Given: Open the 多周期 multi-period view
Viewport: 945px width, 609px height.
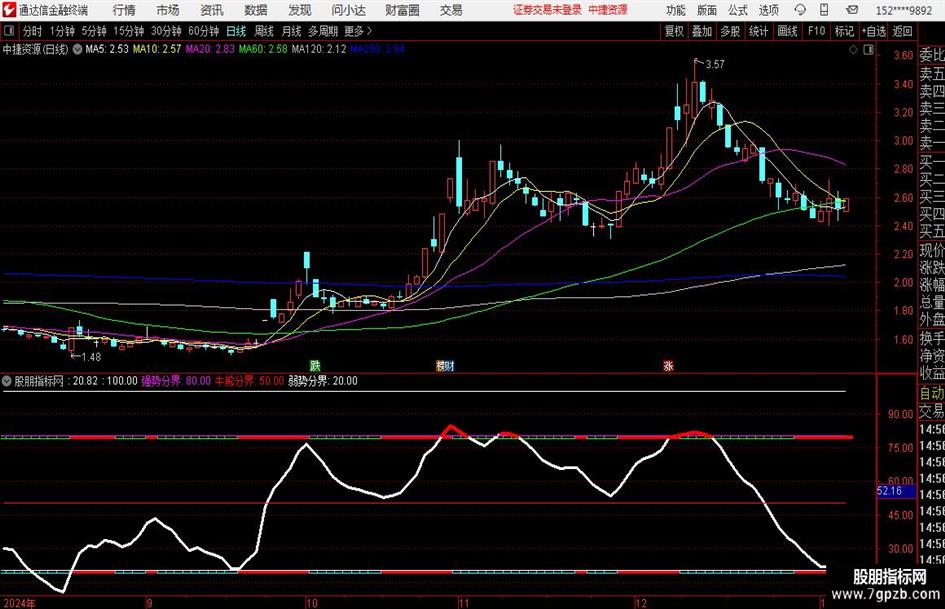Looking at the screenshot, I should tap(323, 31).
